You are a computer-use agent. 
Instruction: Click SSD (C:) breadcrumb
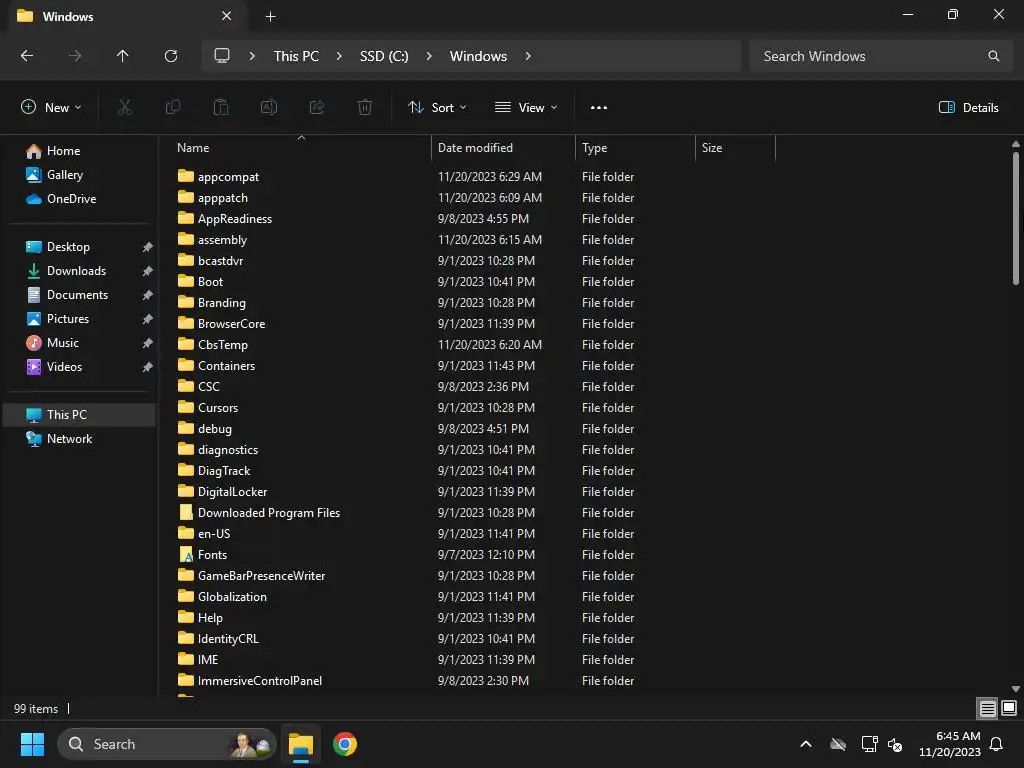click(384, 56)
